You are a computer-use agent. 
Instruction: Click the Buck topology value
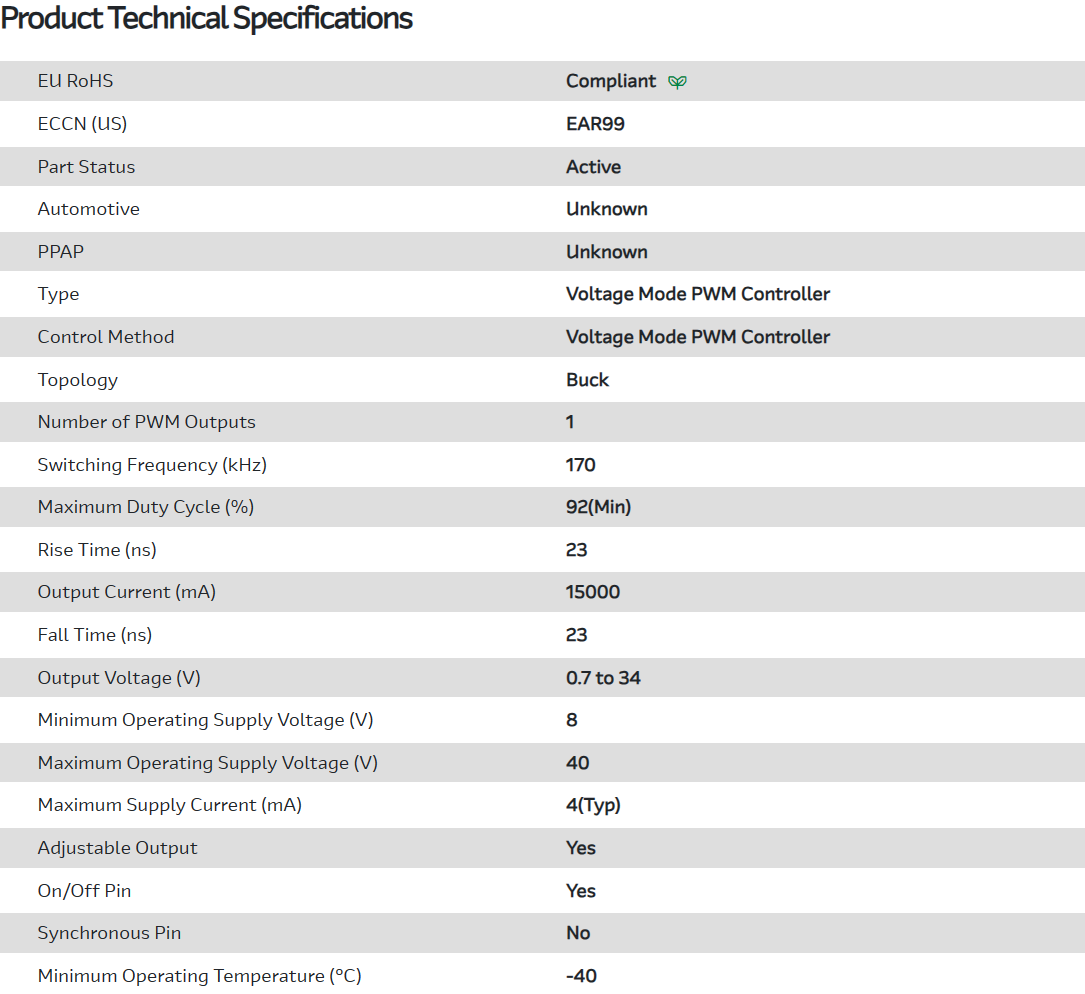tap(587, 380)
